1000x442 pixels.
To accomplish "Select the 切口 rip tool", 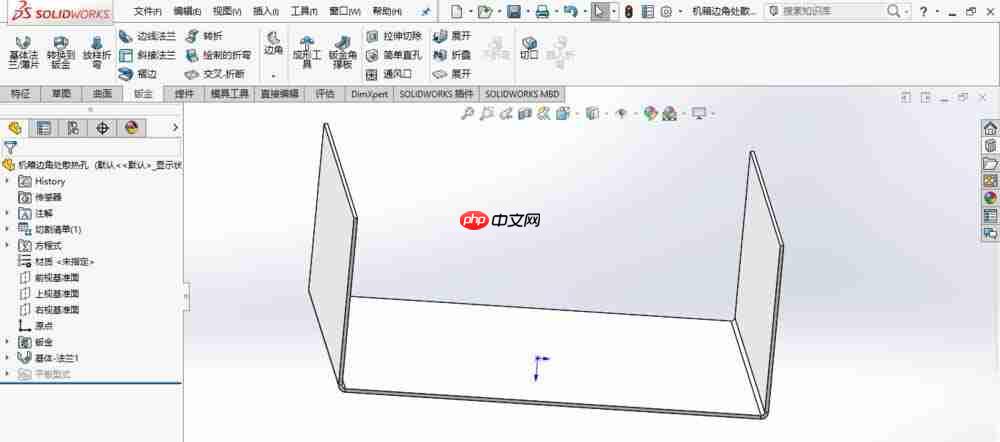I will (529, 48).
